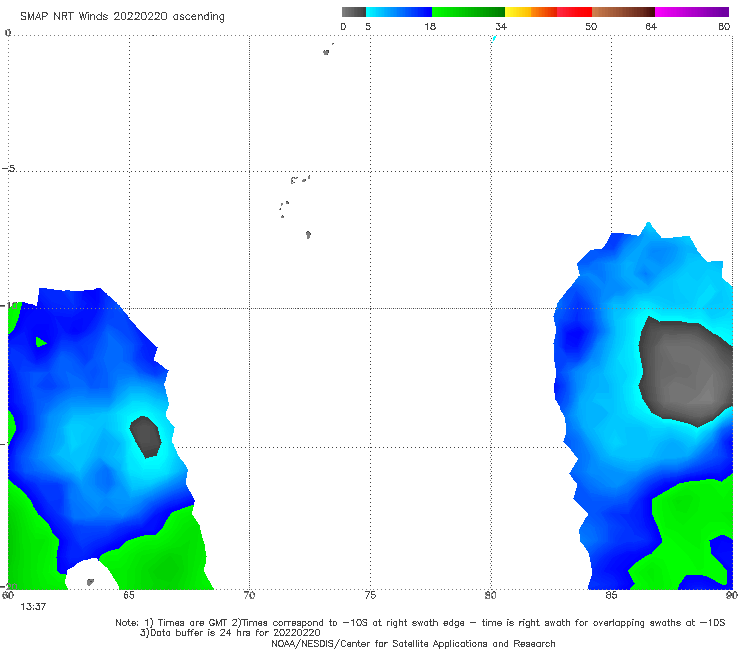Click the brown segment of the wind color bar
The width and height of the screenshot is (740, 650).
click(x=623, y=12)
